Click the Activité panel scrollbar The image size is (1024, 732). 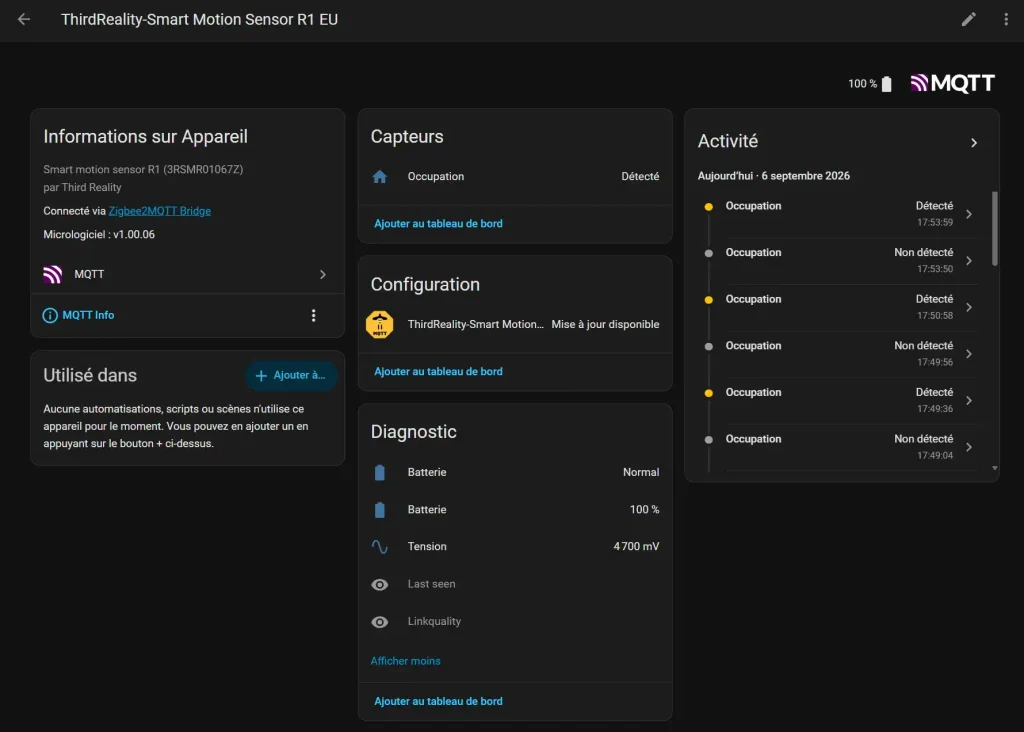point(995,229)
